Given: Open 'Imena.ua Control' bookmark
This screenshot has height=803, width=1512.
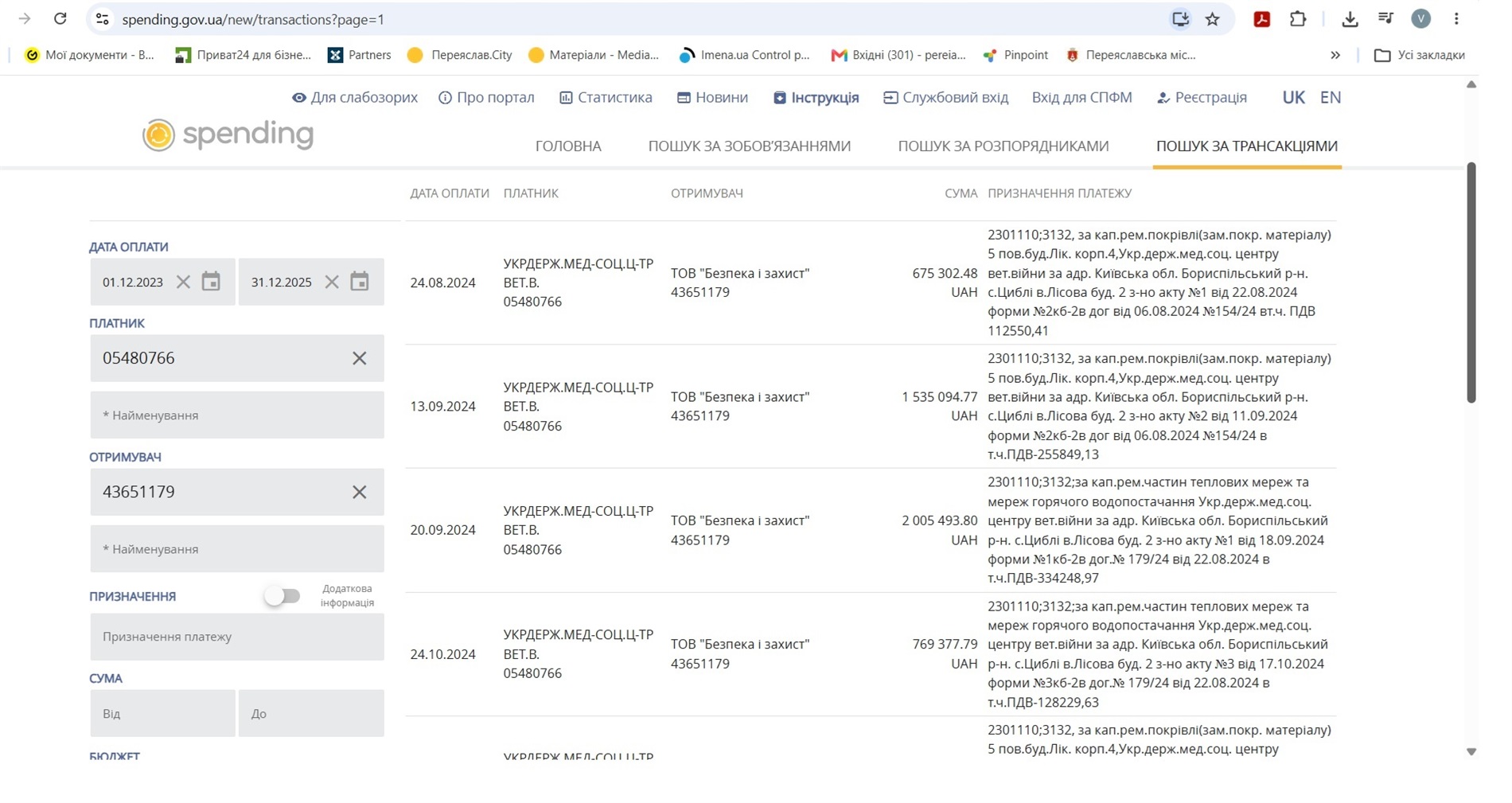Looking at the screenshot, I should coord(744,55).
